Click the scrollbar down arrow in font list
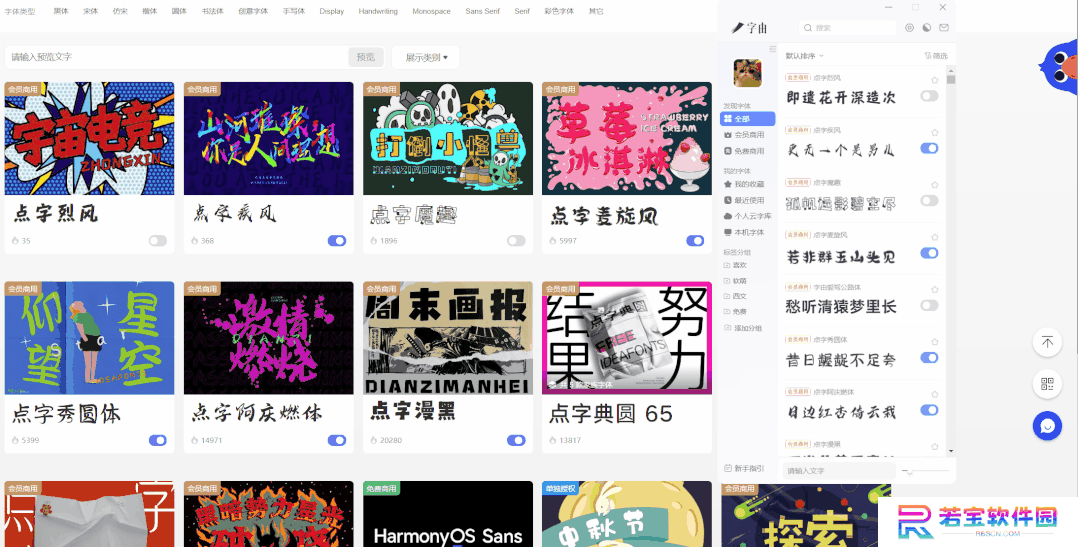1078x547 pixels. [951, 451]
